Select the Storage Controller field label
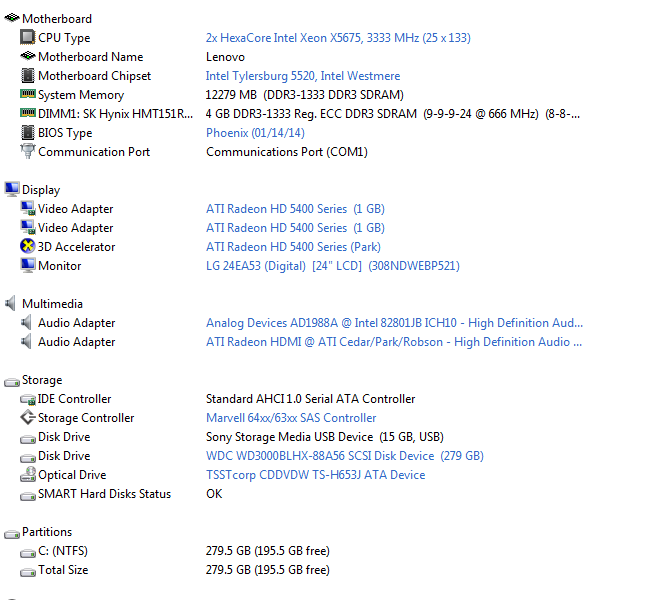The height and width of the screenshot is (600, 653). point(86,418)
